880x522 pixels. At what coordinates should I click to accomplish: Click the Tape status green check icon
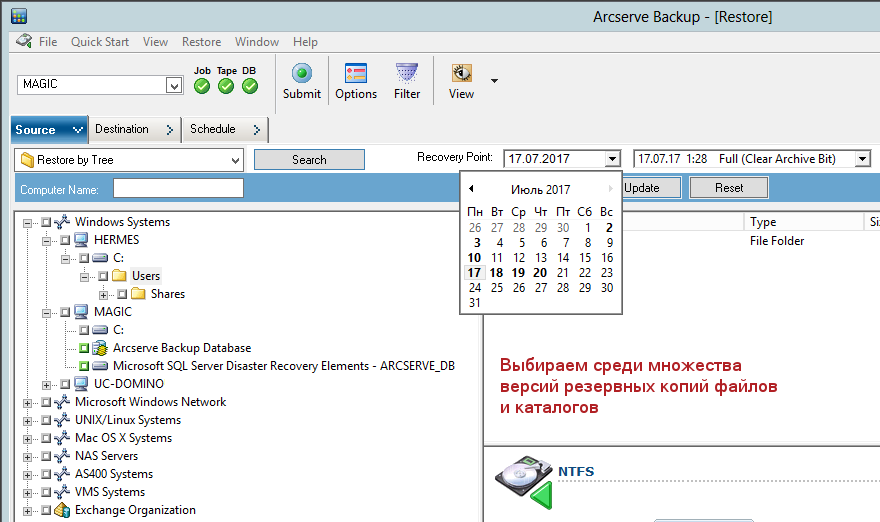[x=226, y=86]
